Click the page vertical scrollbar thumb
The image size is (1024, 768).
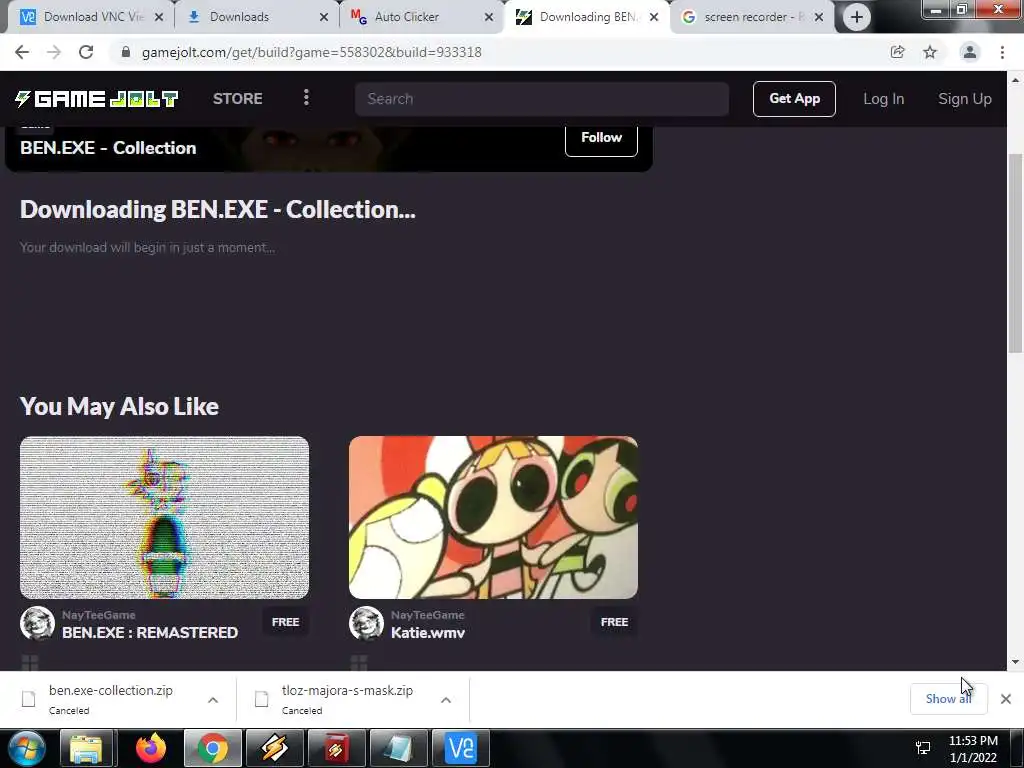pyautogui.click(x=1015, y=253)
